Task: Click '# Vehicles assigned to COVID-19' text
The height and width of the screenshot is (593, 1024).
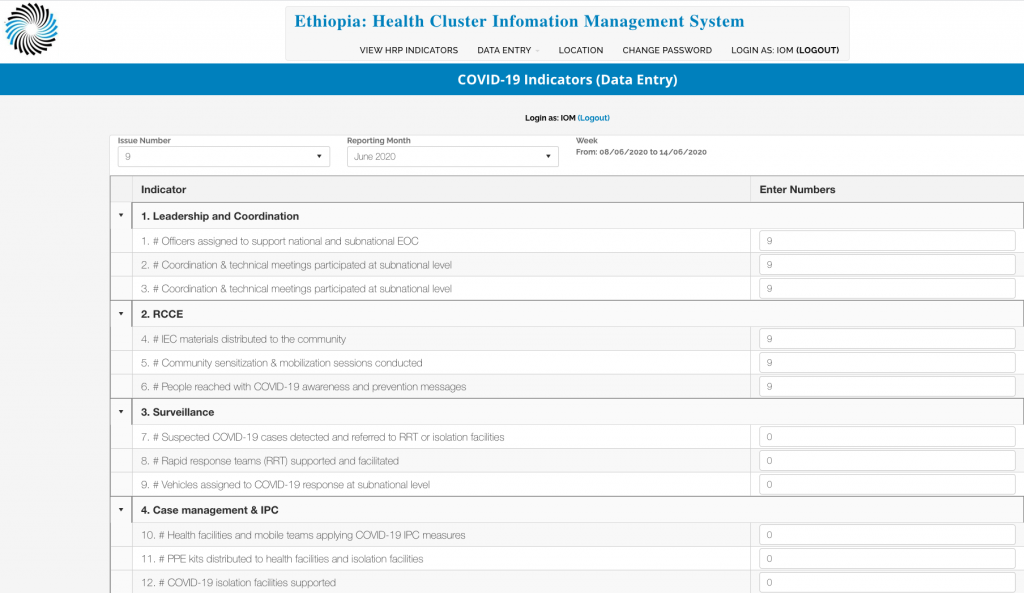Action: [285, 485]
